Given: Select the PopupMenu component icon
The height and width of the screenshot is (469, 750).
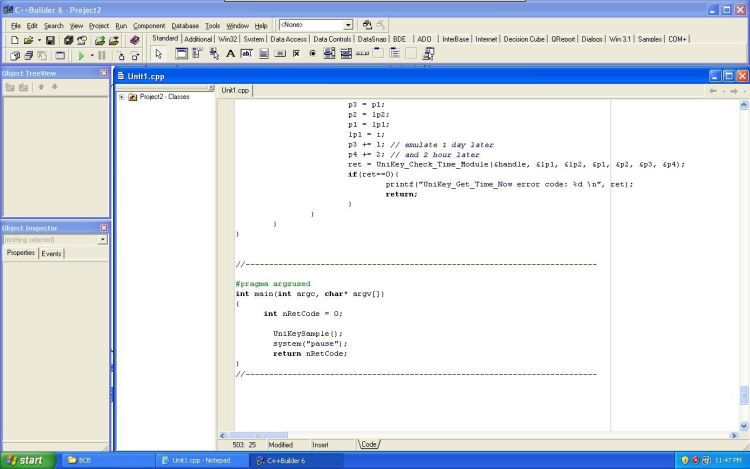Looking at the screenshot, I should [214, 54].
